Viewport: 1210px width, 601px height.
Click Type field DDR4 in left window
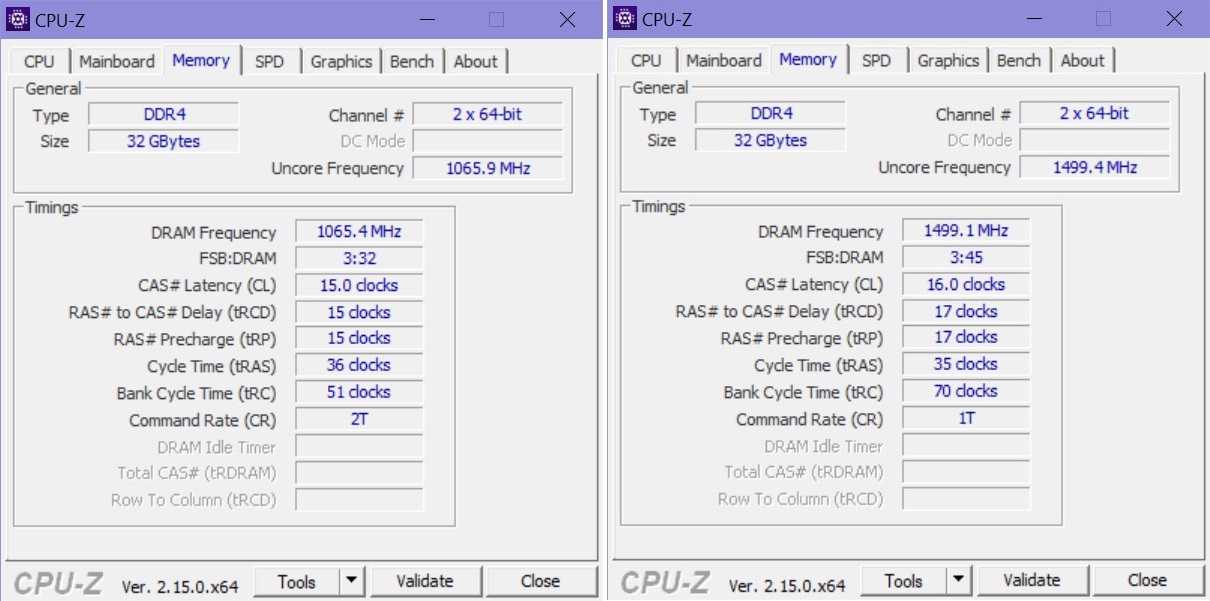164,114
